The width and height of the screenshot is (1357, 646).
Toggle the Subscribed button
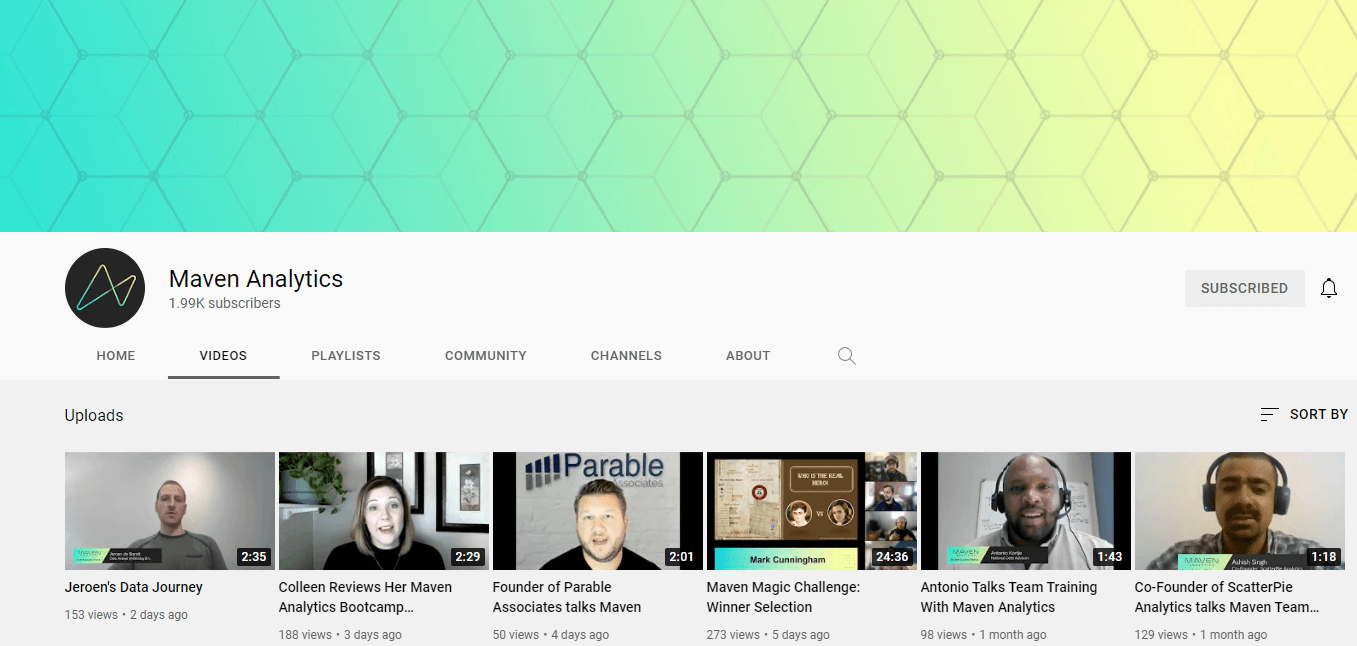[x=1244, y=288]
